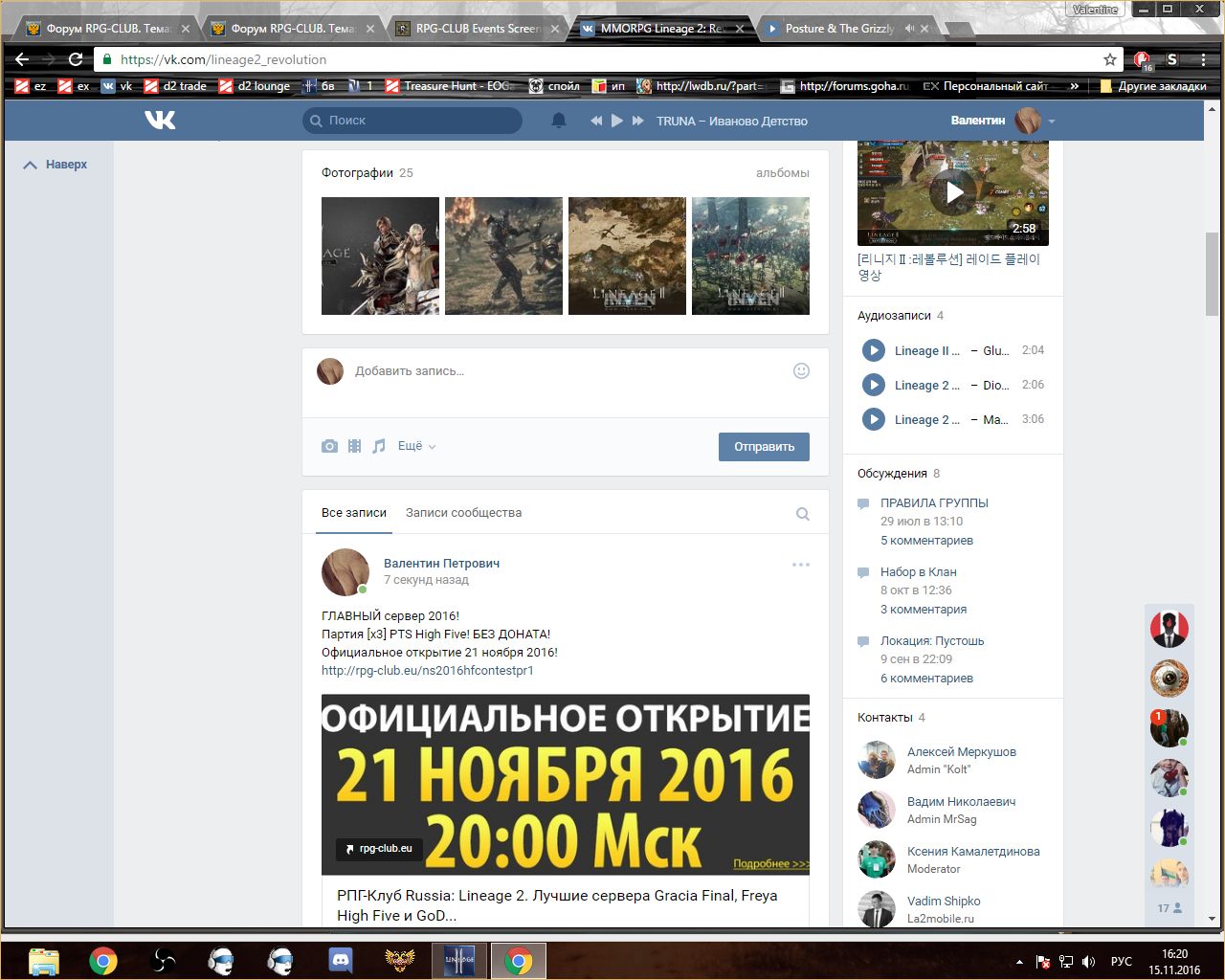Skip to previous track in VK header
Image resolution: width=1225 pixels, height=980 pixels.
[x=596, y=121]
